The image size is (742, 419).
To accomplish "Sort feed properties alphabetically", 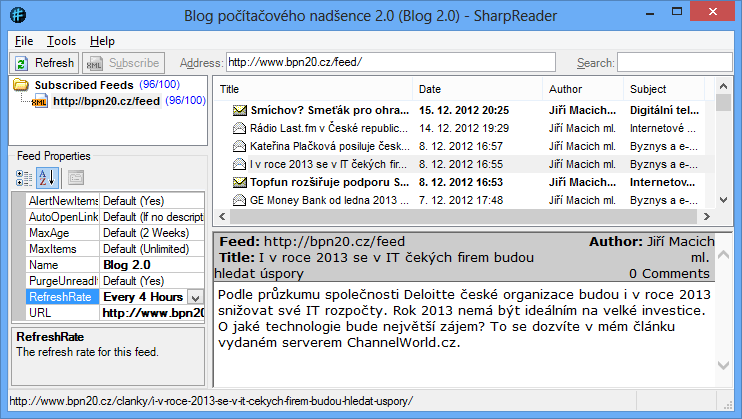I will (x=47, y=178).
